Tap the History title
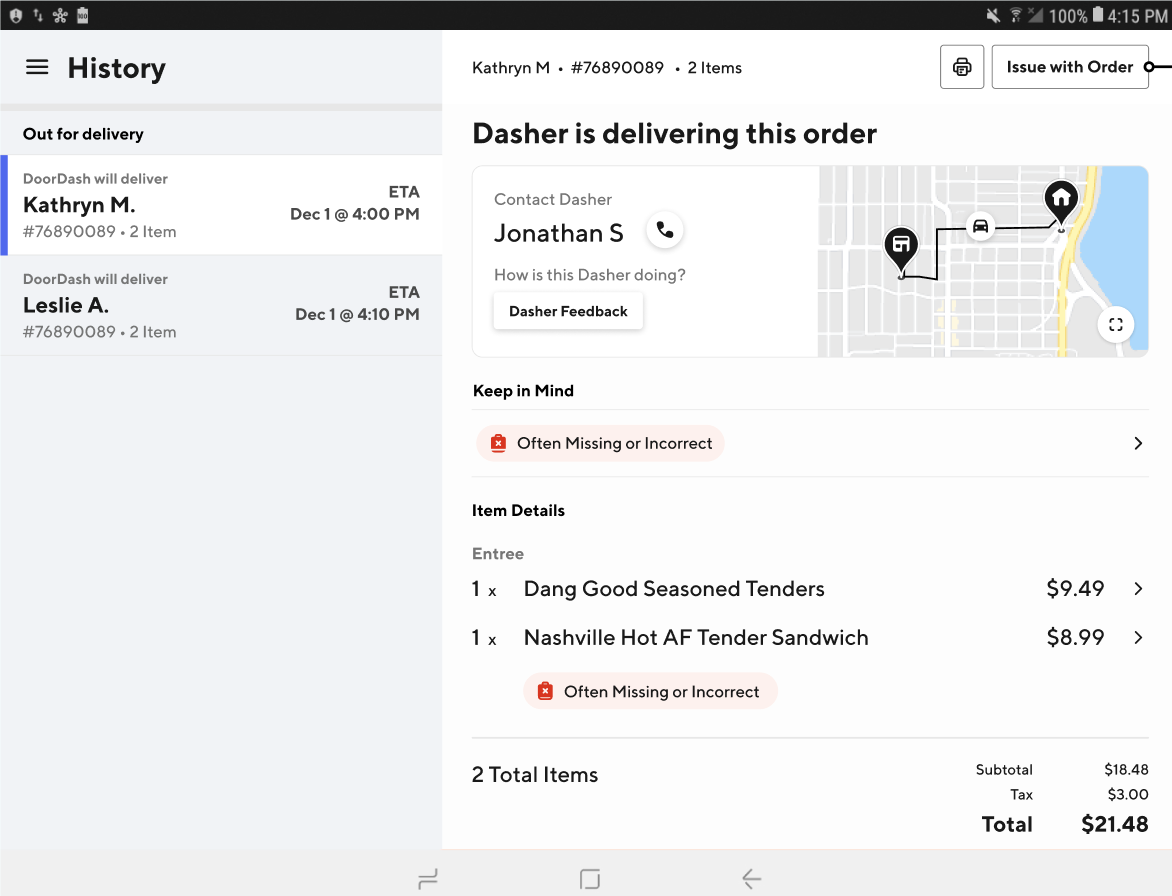Image resolution: width=1172 pixels, height=896 pixels. point(117,68)
